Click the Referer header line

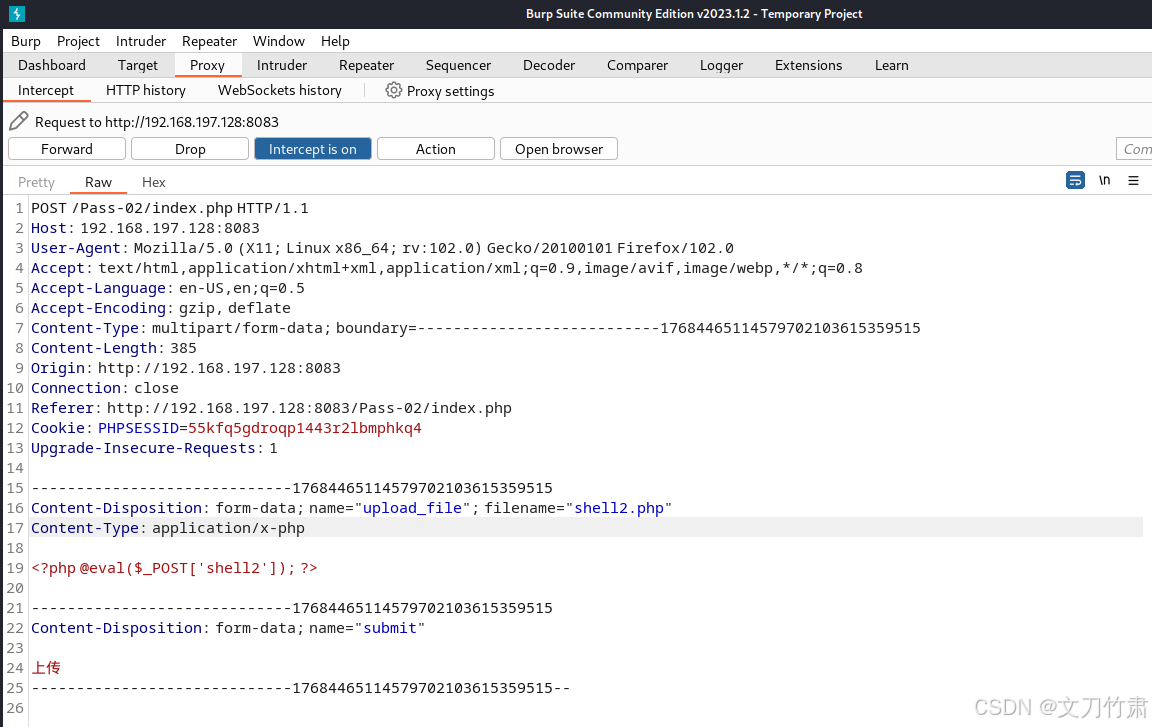click(x=271, y=408)
